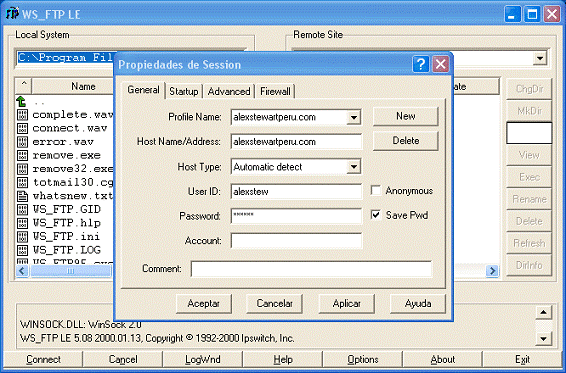Click the remote Exec button

[529, 177]
